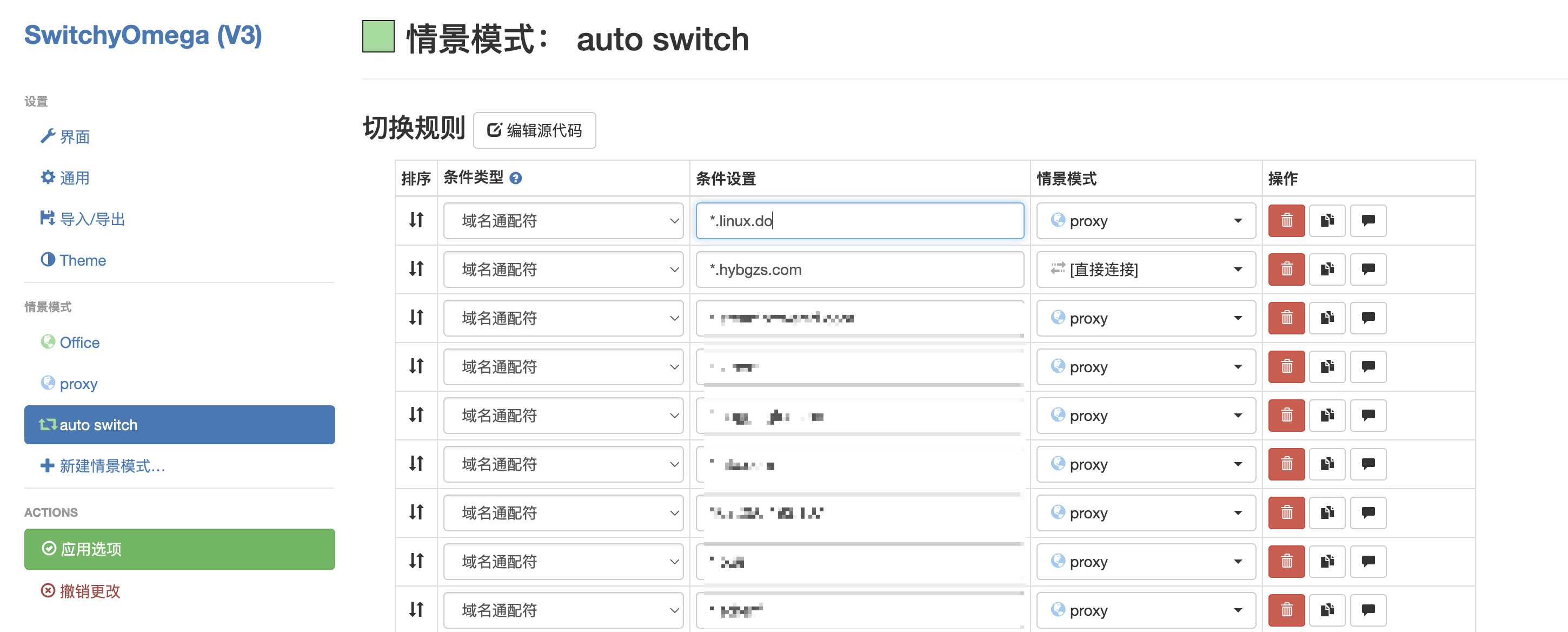1568x632 pixels.
Task: Create new profile via 新建情景模式
Action: coord(102,466)
